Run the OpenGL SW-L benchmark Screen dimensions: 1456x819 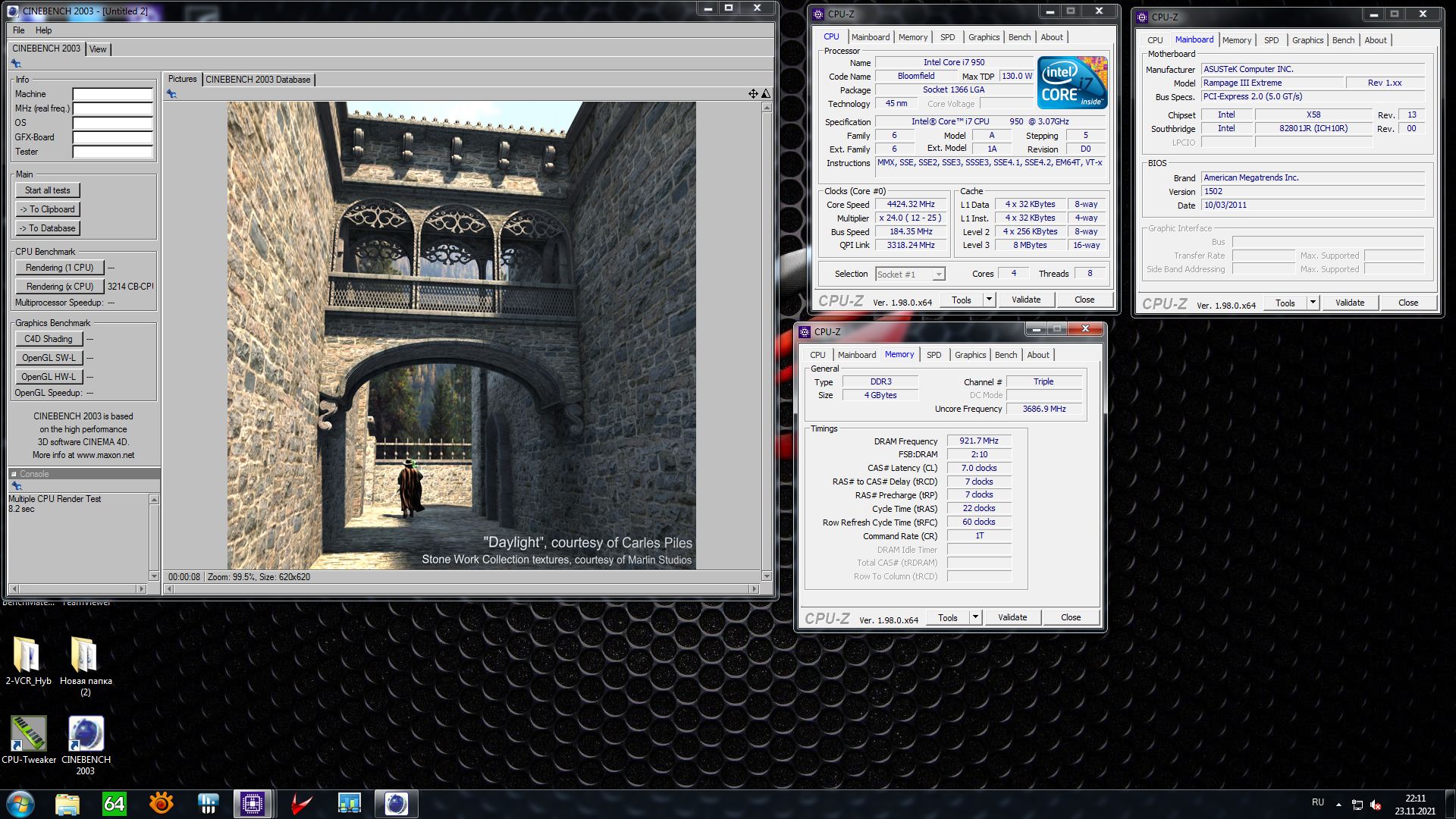[x=49, y=358]
